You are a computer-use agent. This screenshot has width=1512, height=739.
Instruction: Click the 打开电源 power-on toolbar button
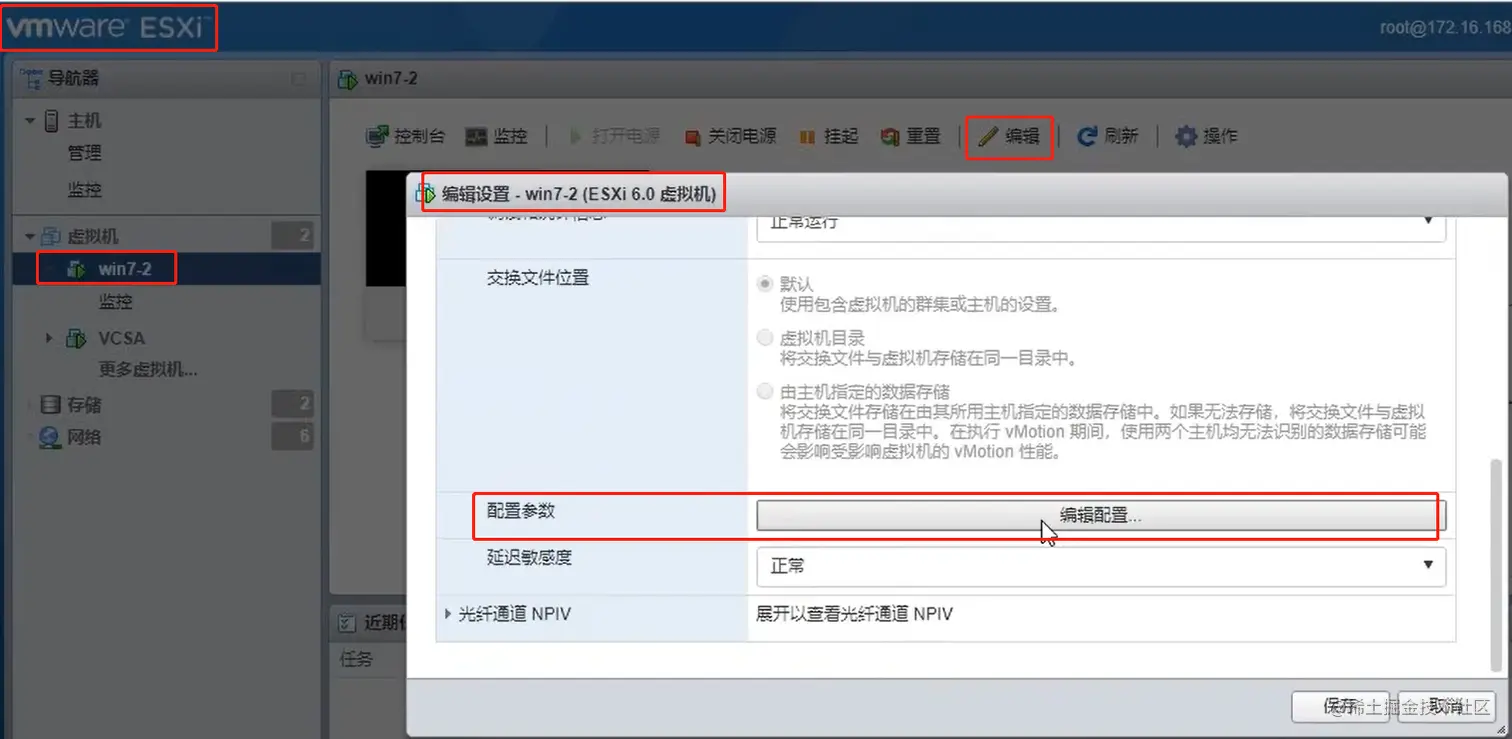tap(615, 136)
